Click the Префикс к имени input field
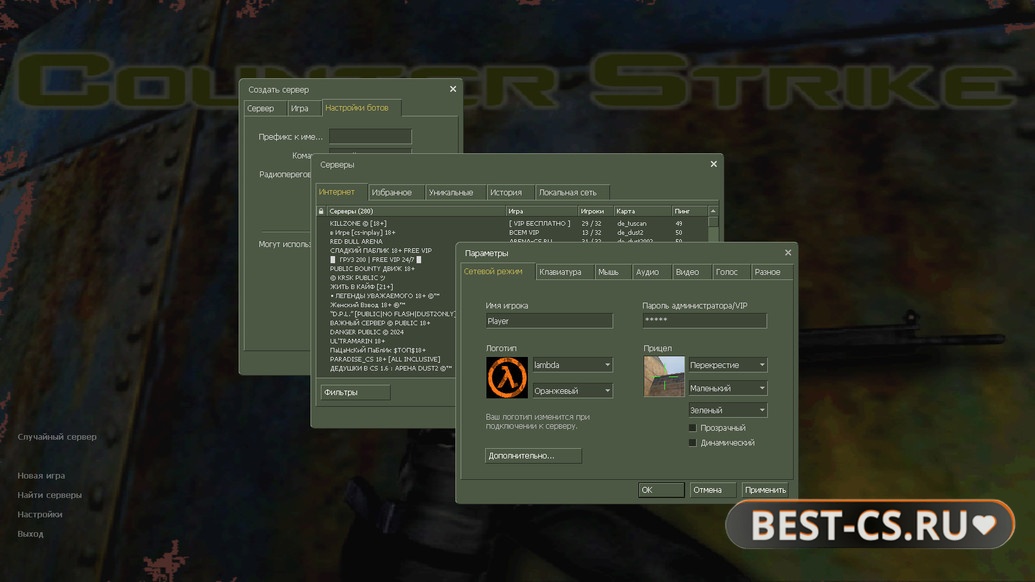 [370, 137]
